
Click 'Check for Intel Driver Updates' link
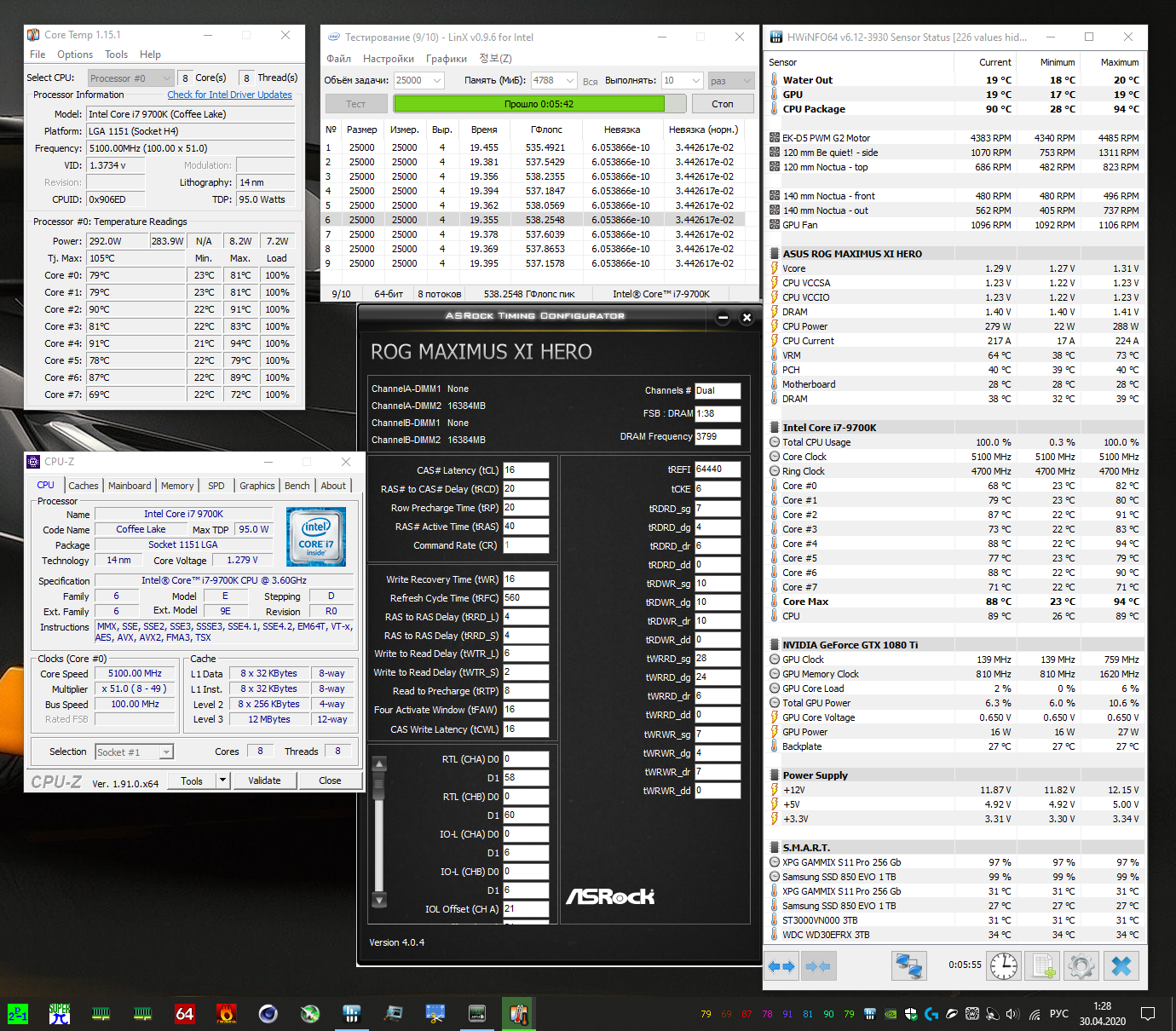(x=229, y=95)
